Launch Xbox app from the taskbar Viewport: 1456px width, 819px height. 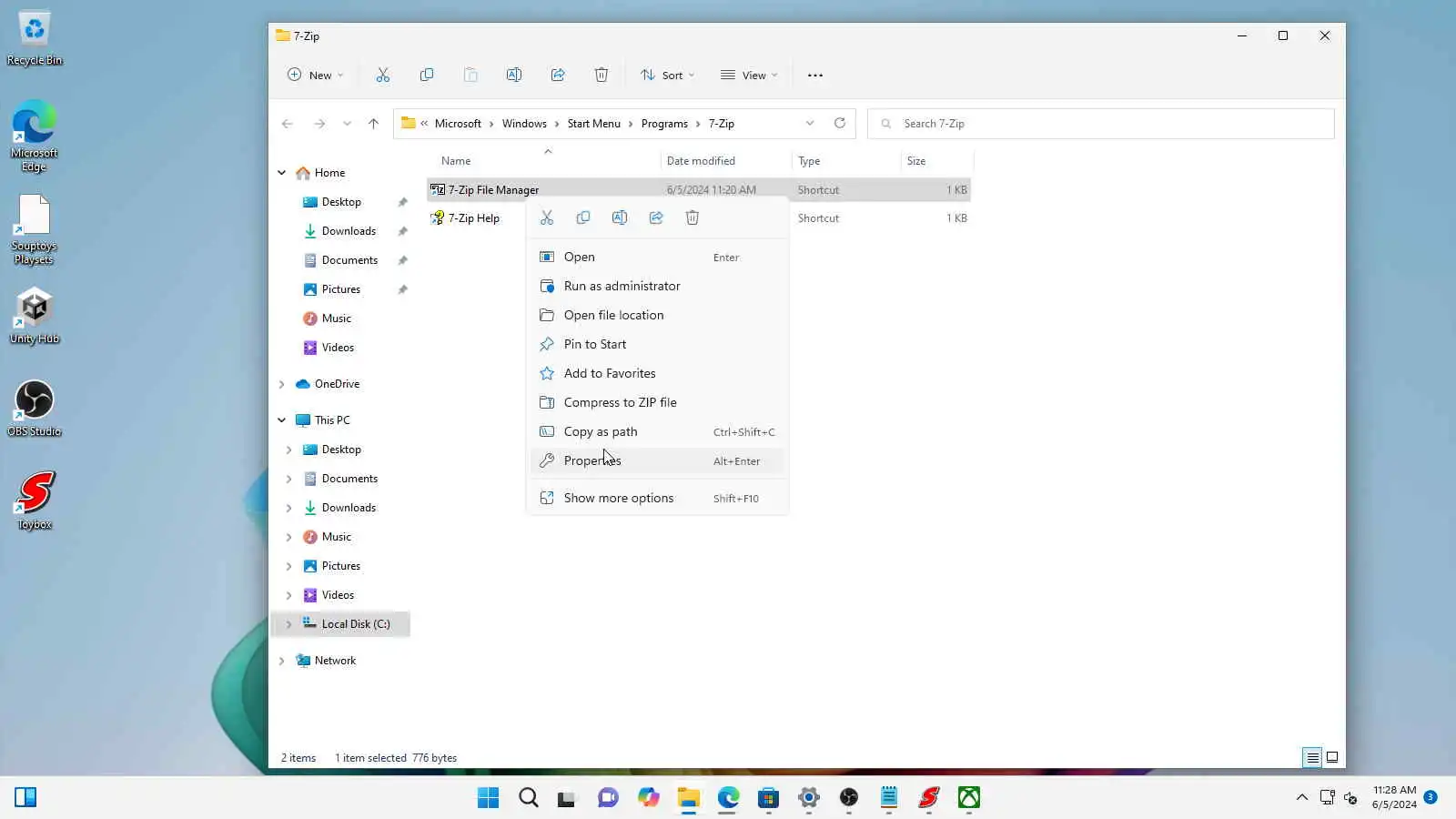coord(968,798)
